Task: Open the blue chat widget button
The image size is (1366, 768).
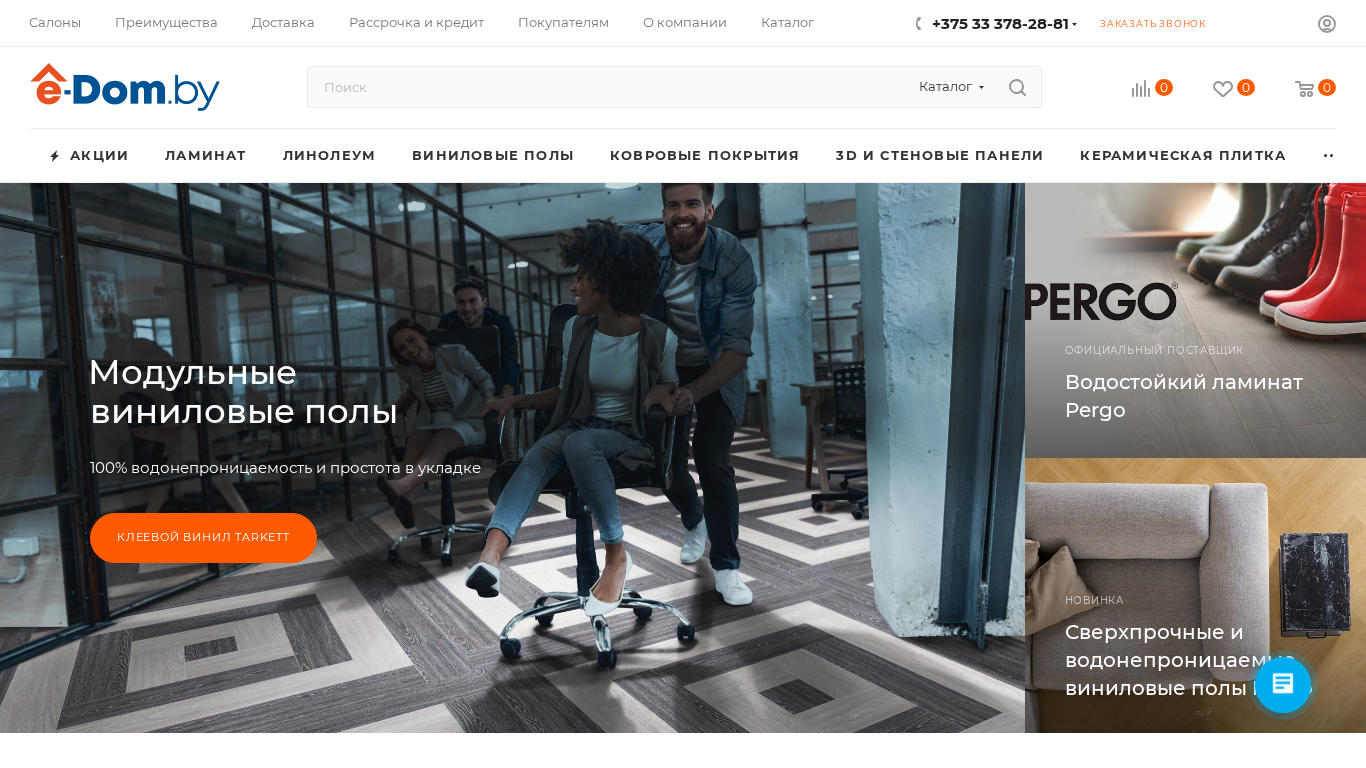Action: tap(1283, 685)
